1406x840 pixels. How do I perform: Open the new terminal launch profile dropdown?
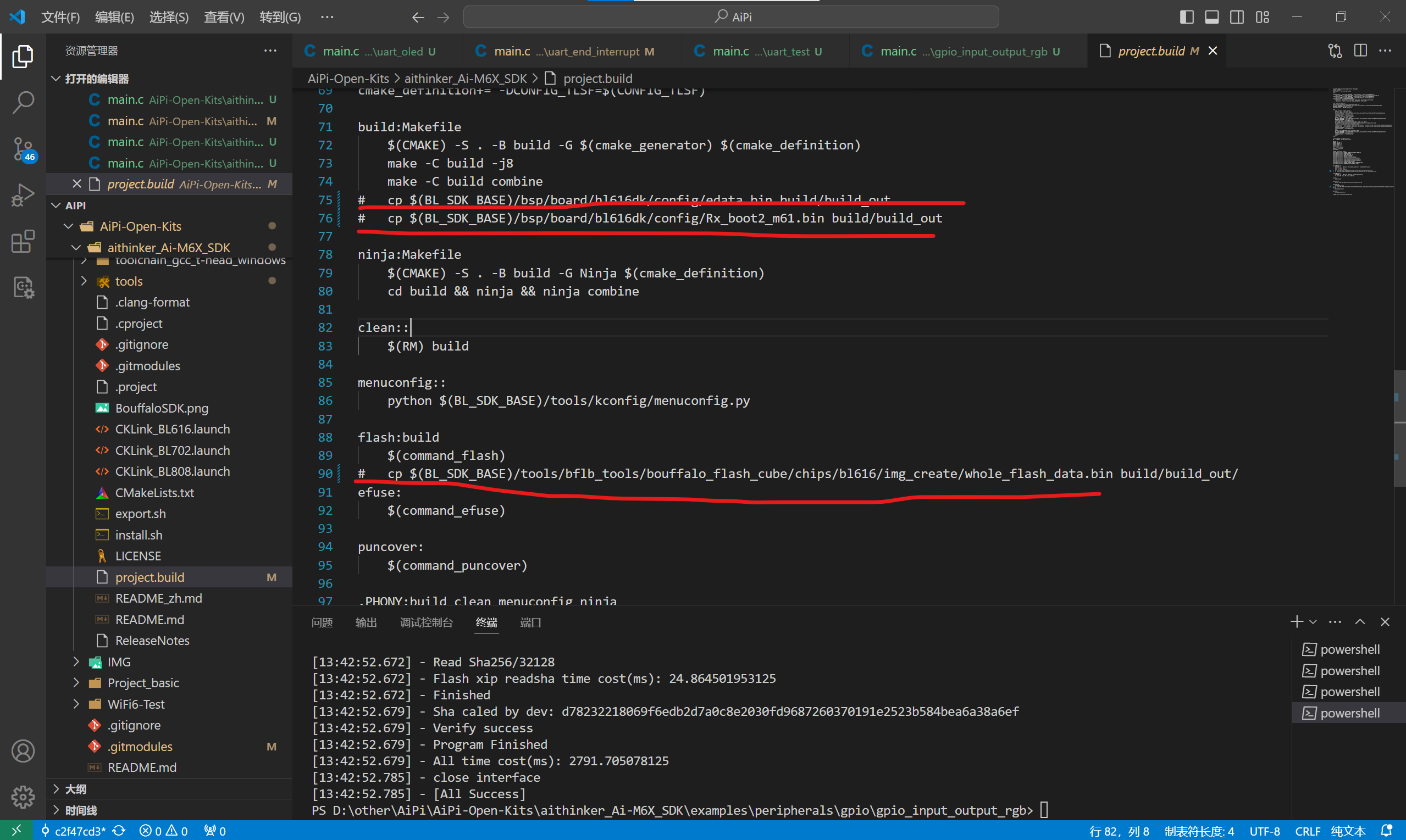click(x=1313, y=622)
